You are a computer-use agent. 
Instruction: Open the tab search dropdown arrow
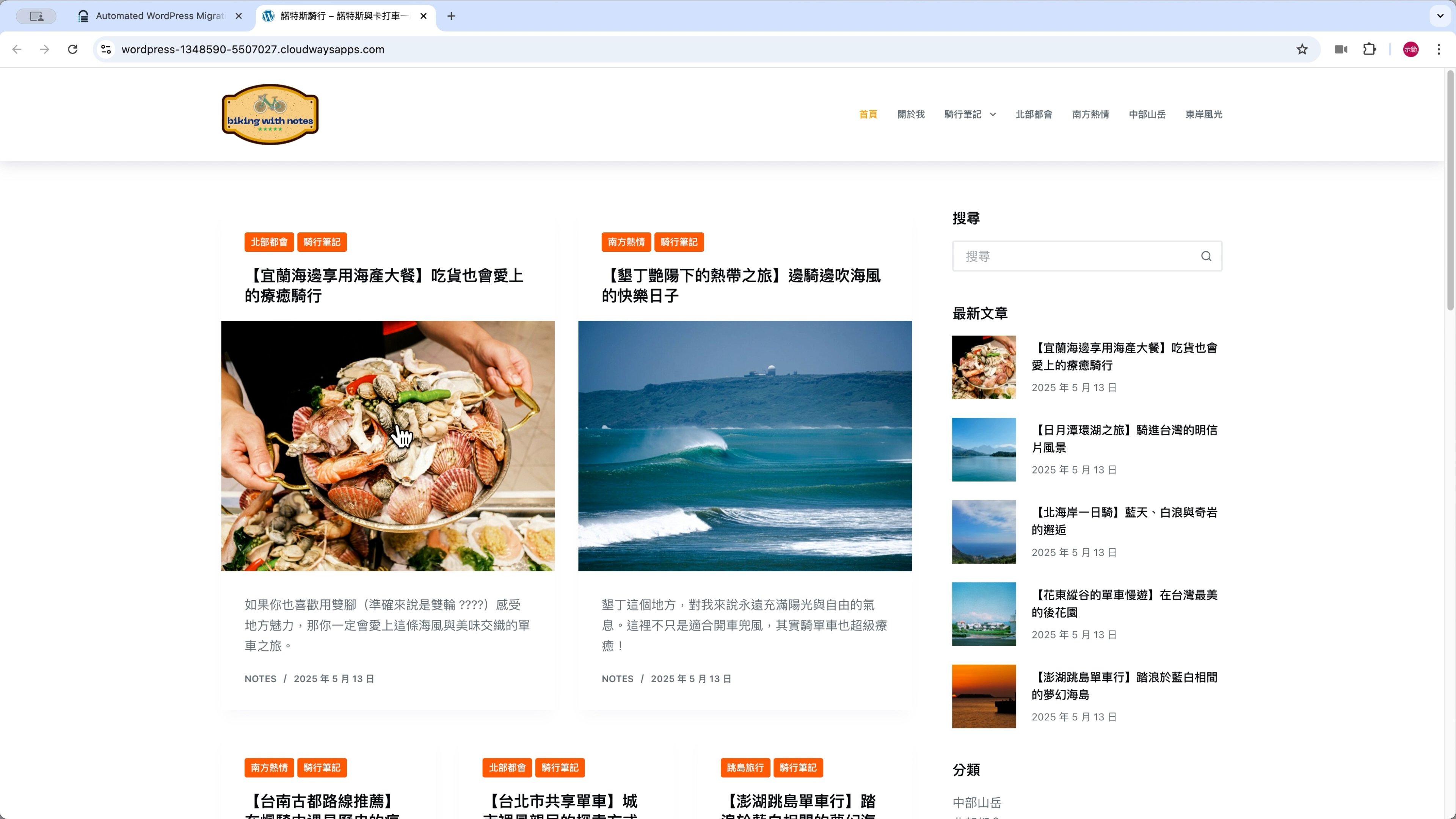click(1440, 16)
